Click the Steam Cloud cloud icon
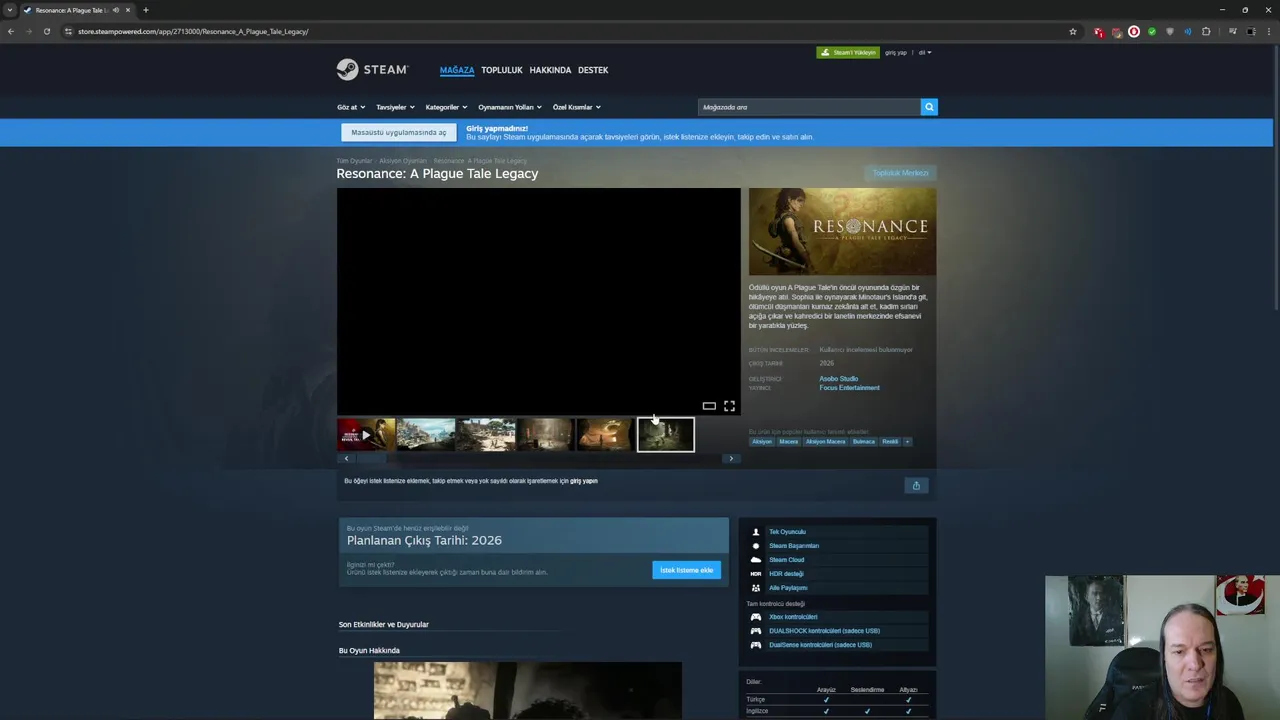This screenshot has height=720, width=1280. point(756,560)
